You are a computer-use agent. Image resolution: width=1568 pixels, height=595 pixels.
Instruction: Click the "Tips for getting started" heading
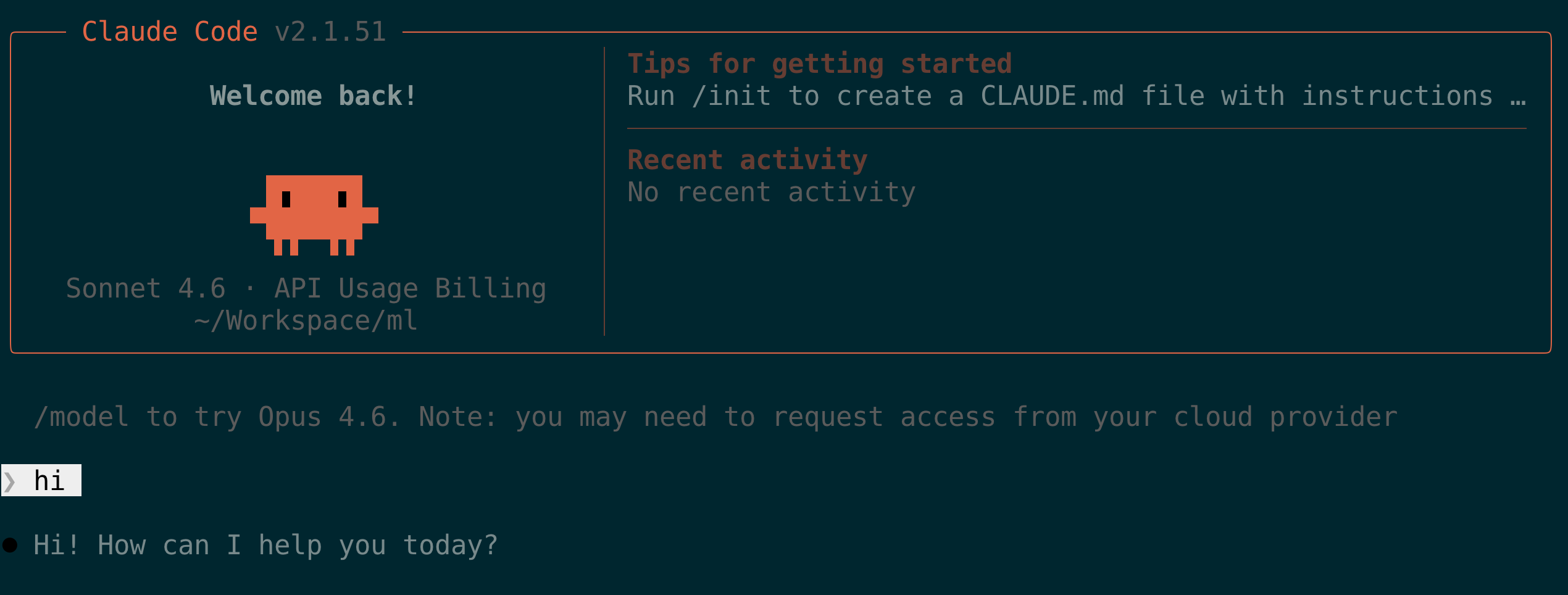coord(819,64)
